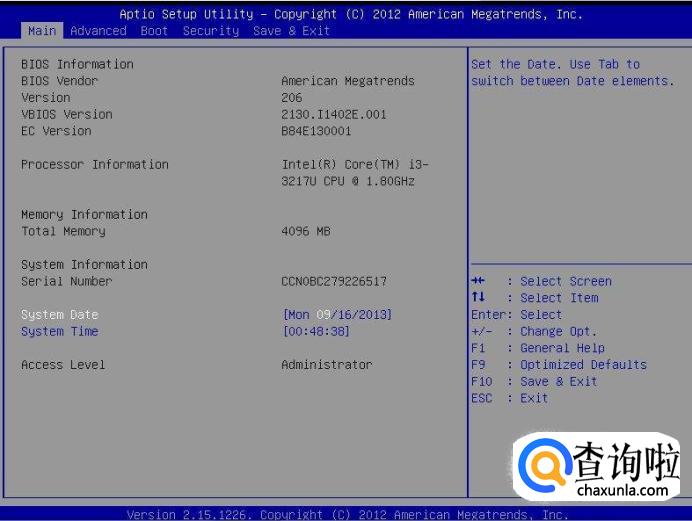Click the Aptio Setup Utility title text
Viewport: 692px width, 521px height.
coord(351,14)
